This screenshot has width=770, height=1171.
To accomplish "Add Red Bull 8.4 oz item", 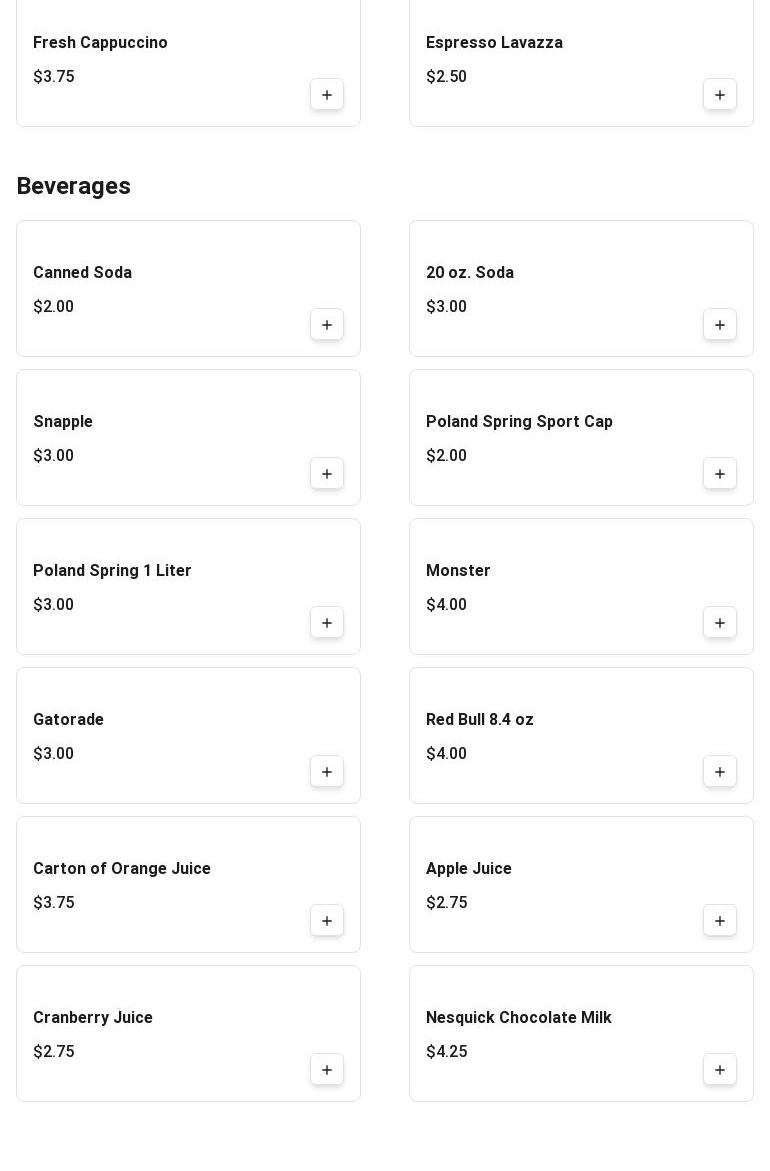I will pyautogui.click(x=720, y=772).
